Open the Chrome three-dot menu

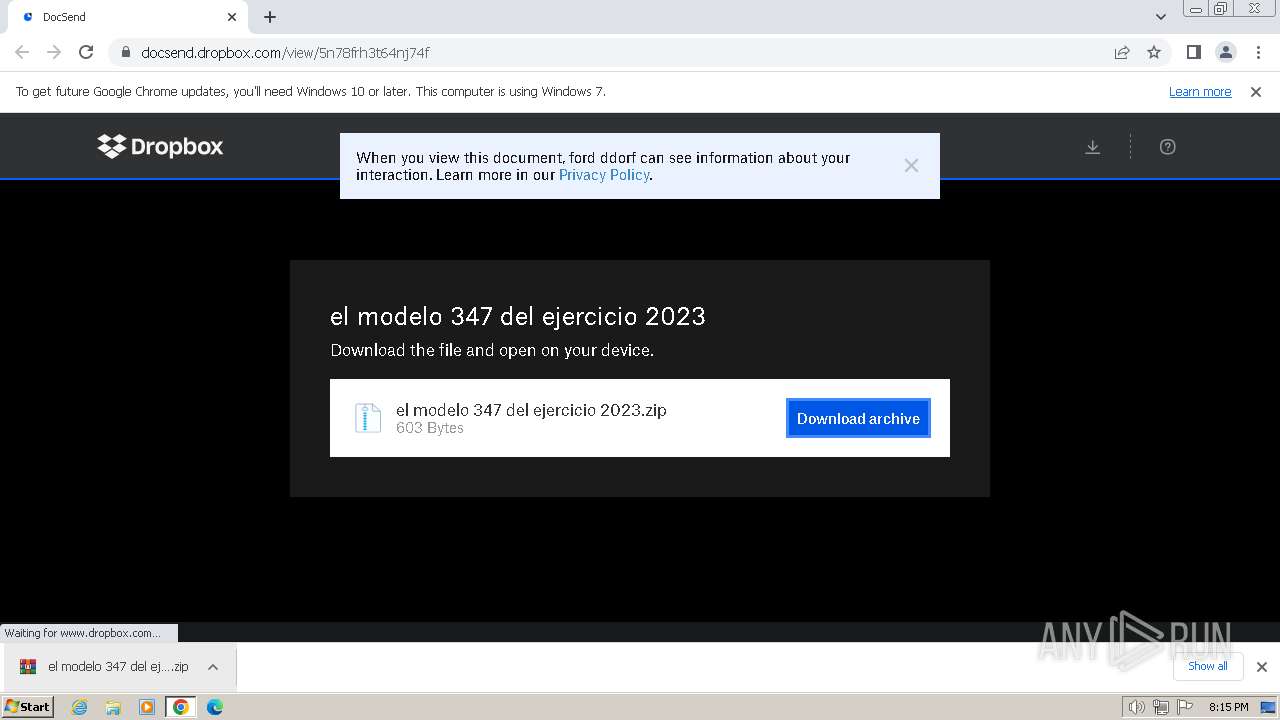click(x=1258, y=52)
